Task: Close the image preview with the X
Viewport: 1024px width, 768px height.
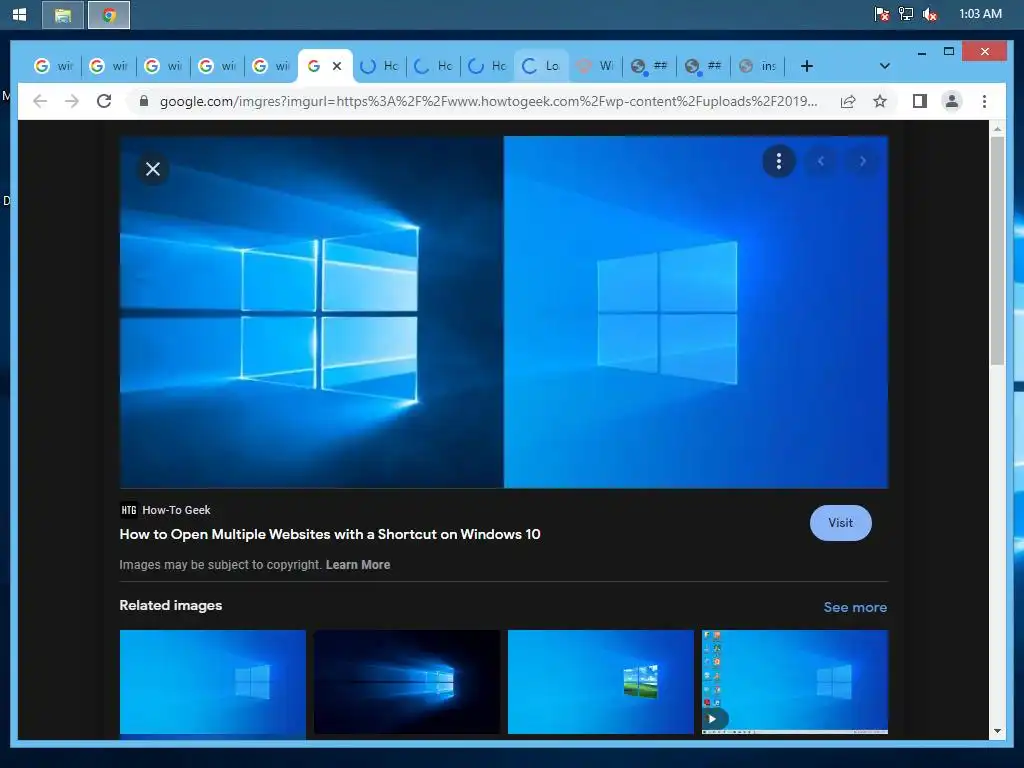Action: pyautogui.click(x=153, y=169)
